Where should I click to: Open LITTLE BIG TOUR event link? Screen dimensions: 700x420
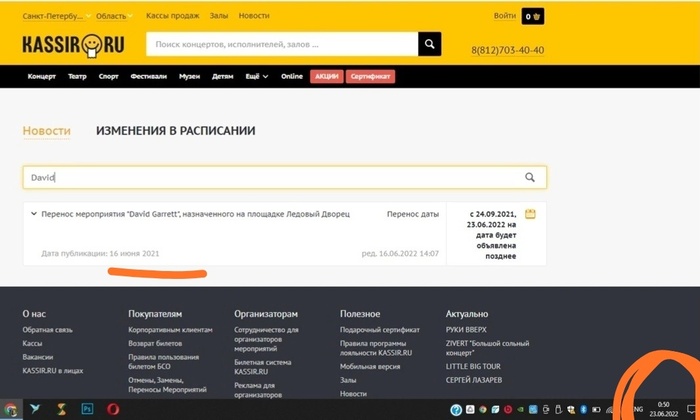pyautogui.click(x=473, y=366)
